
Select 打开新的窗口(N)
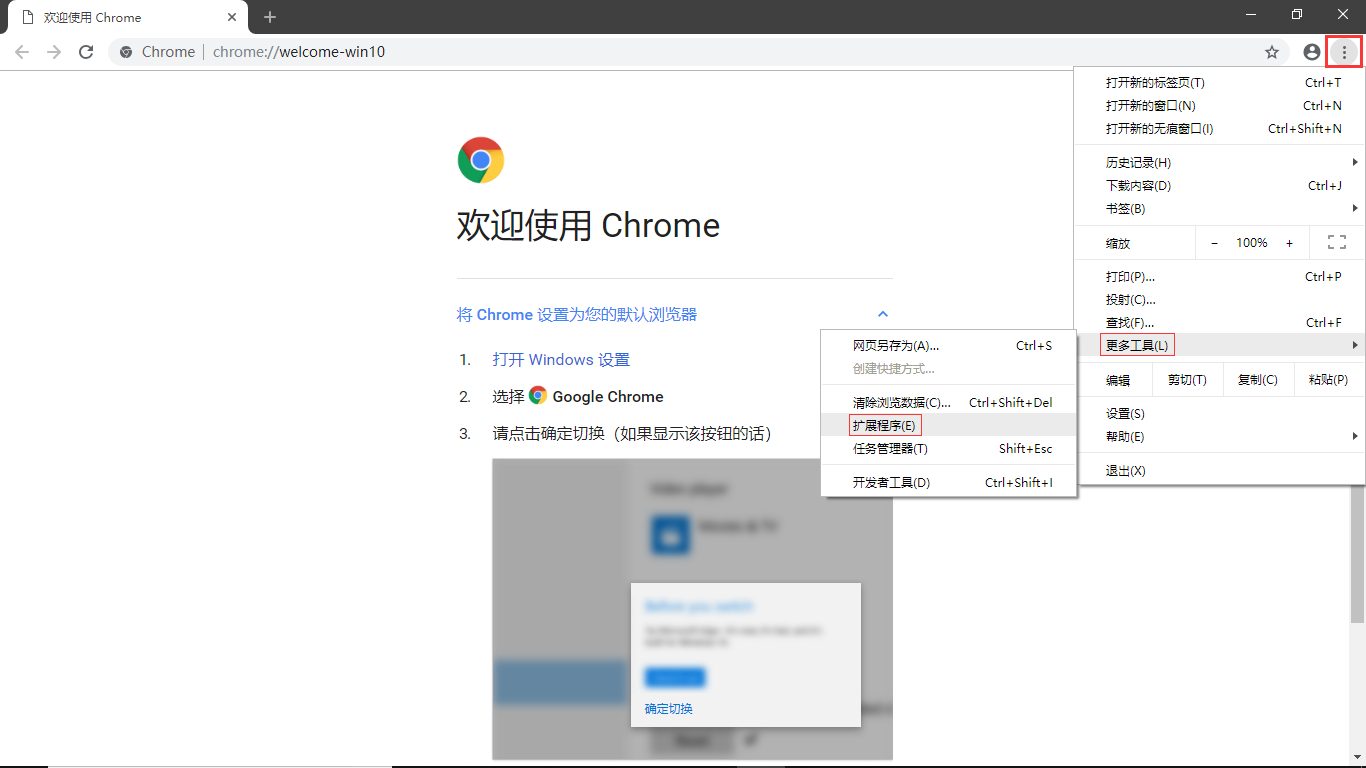click(1219, 105)
